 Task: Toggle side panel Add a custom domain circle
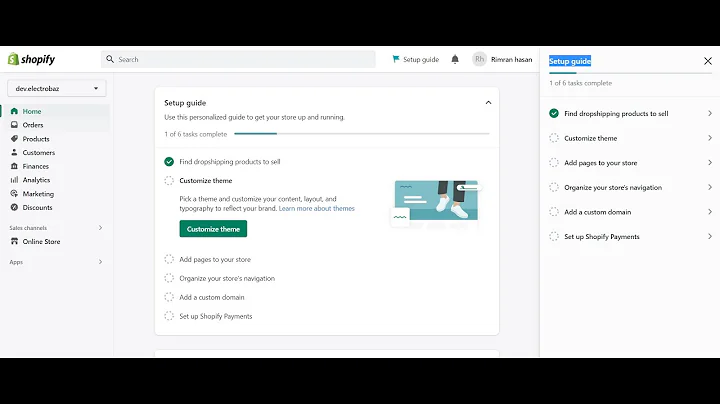(x=554, y=212)
